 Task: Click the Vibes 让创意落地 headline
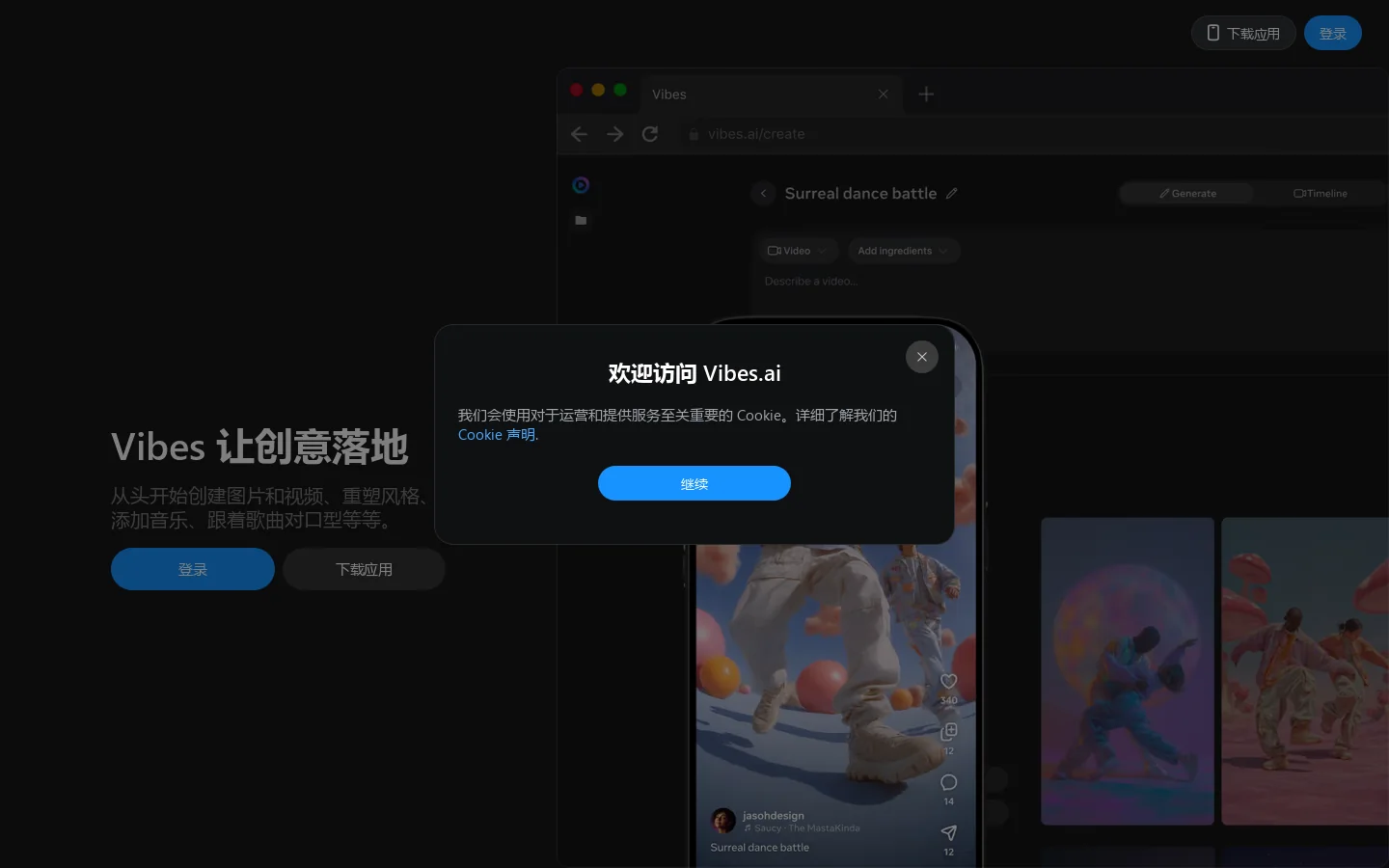pyautogui.click(x=259, y=448)
